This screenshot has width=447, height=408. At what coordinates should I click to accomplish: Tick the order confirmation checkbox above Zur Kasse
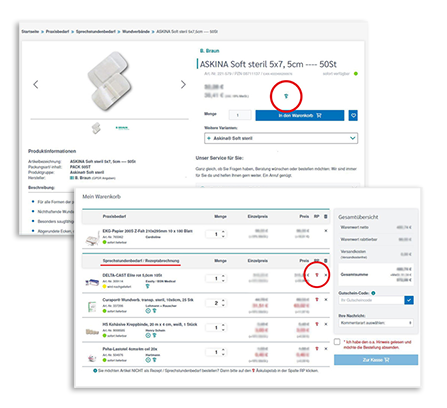coord(337,342)
